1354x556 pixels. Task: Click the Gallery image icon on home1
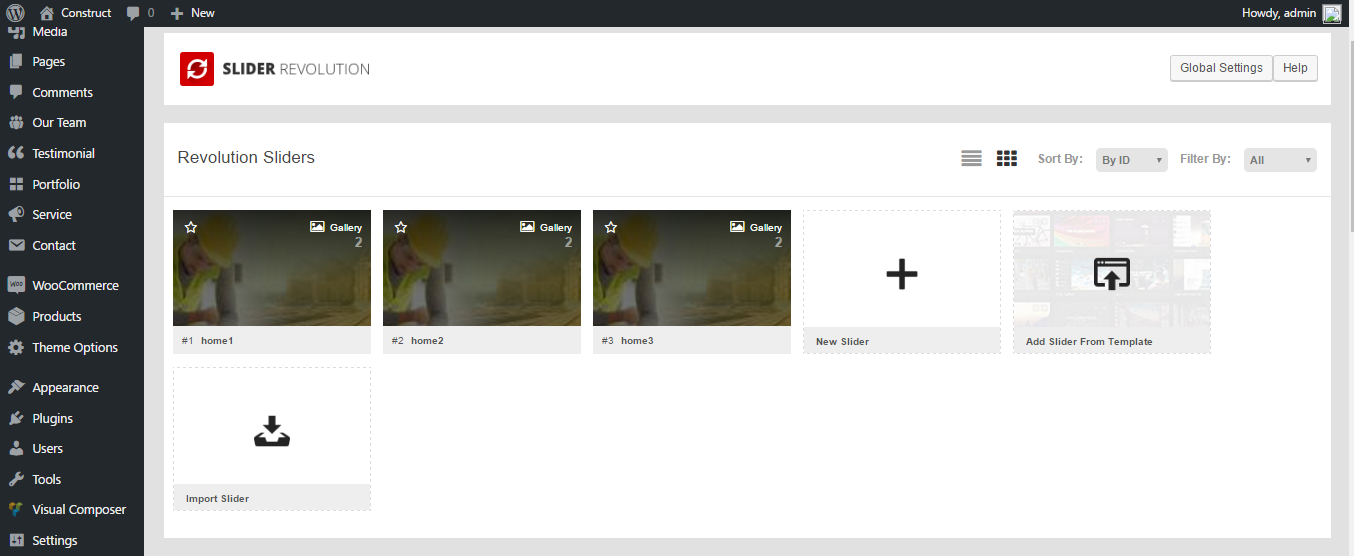(317, 227)
